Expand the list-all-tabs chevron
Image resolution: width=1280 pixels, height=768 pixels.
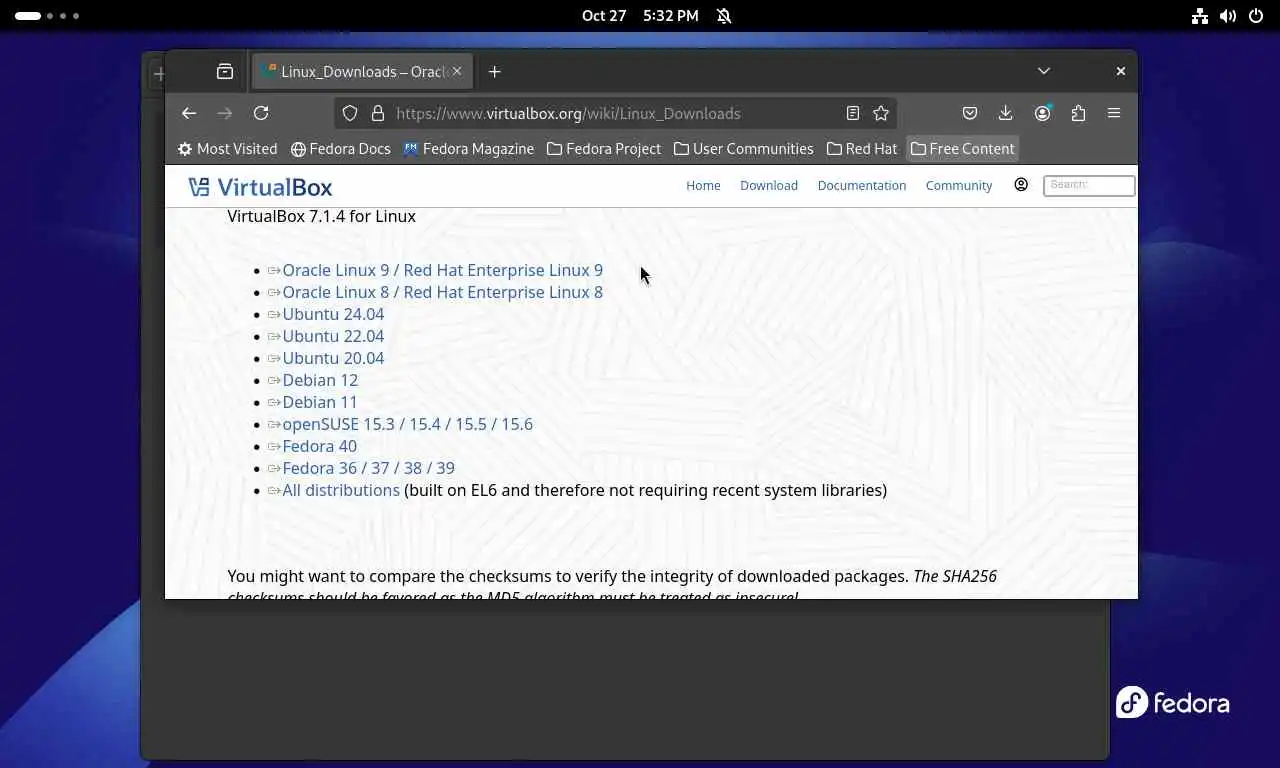pos(1043,71)
